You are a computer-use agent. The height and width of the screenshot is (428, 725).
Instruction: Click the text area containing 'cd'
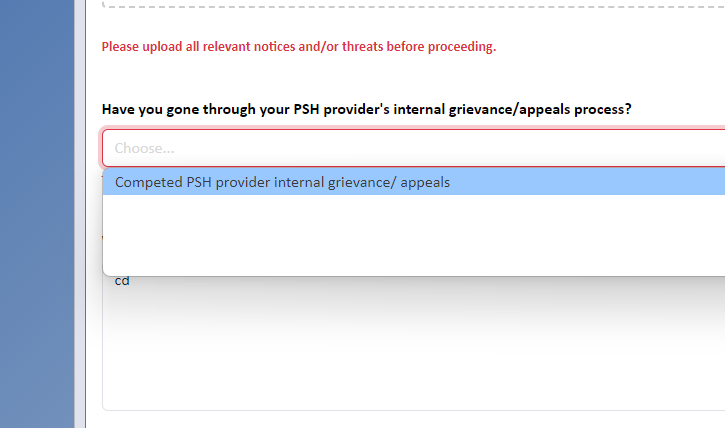pos(413,342)
